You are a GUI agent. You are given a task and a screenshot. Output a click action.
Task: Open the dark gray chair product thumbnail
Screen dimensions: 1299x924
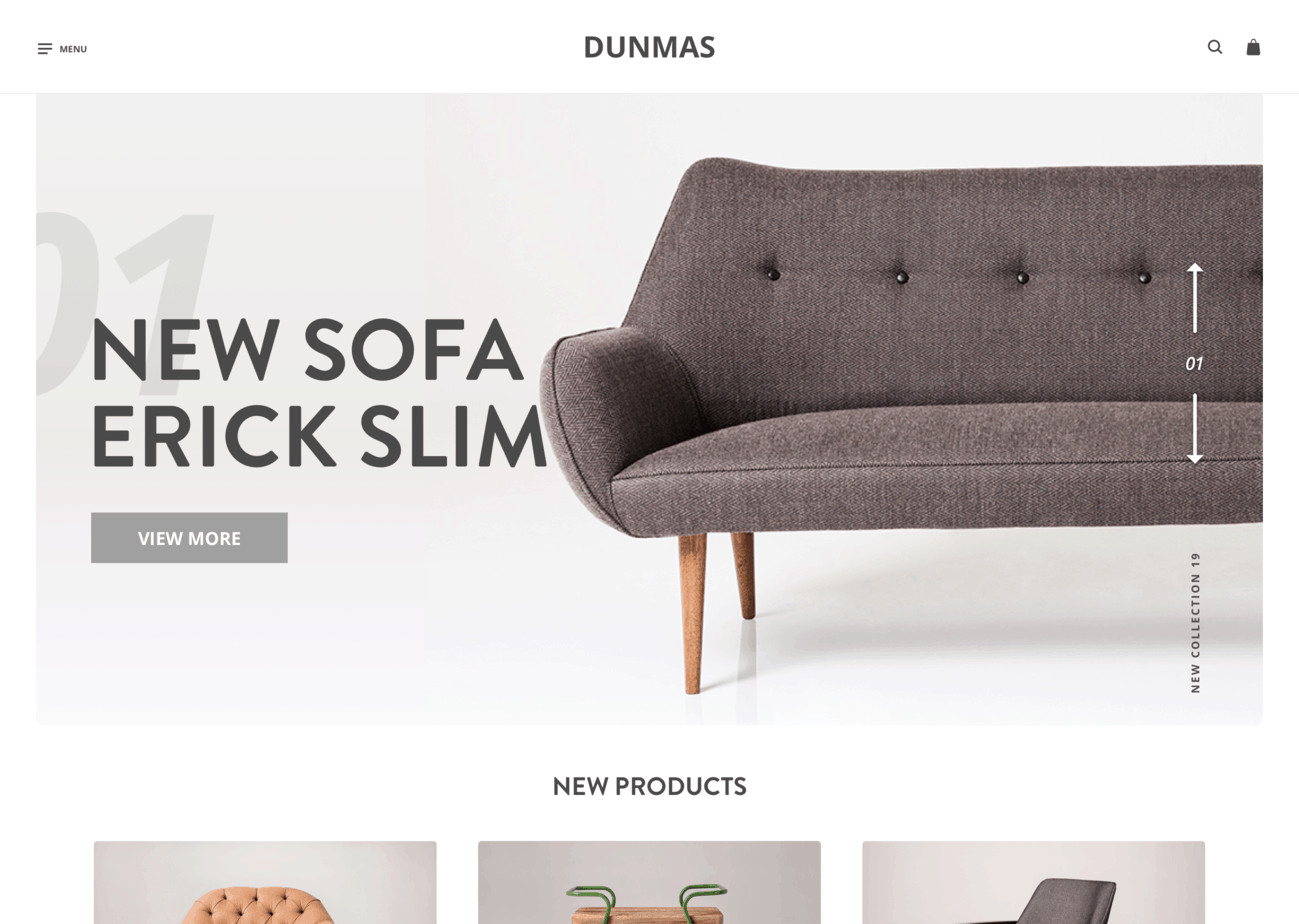tap(1033, 882)
